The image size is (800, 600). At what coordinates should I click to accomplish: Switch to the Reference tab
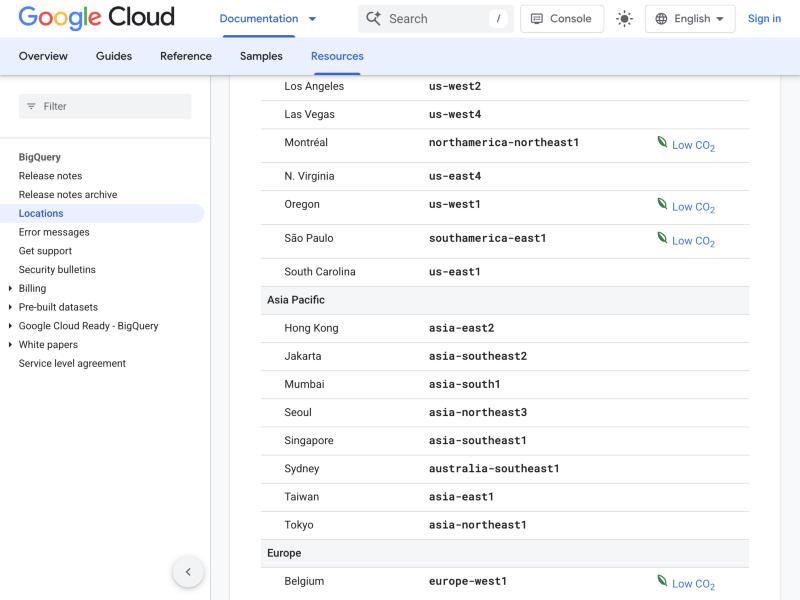point(186,56)
